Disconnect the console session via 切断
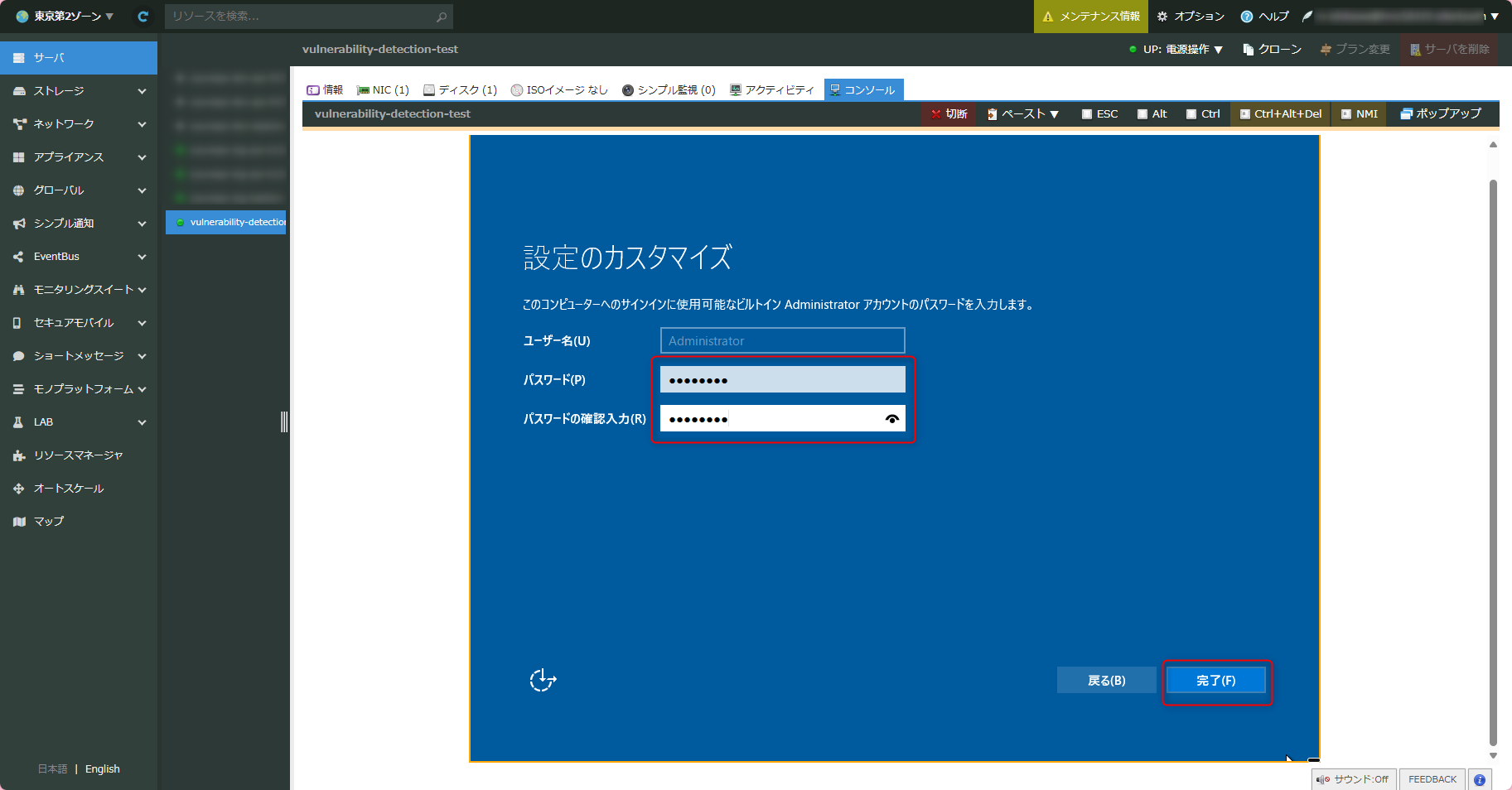1512x790 pixels. [949, 113]
